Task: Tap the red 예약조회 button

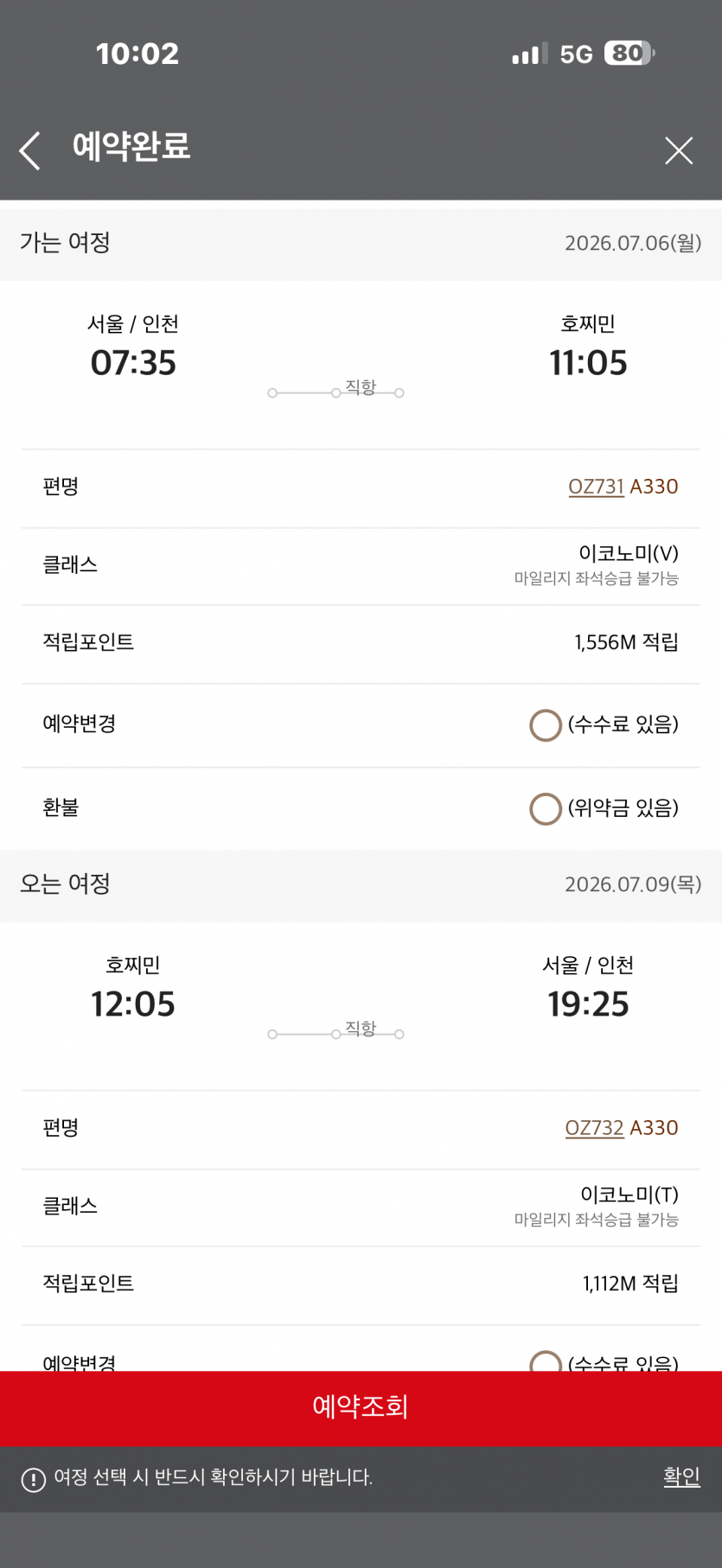Action: (x=361, y=1407)
